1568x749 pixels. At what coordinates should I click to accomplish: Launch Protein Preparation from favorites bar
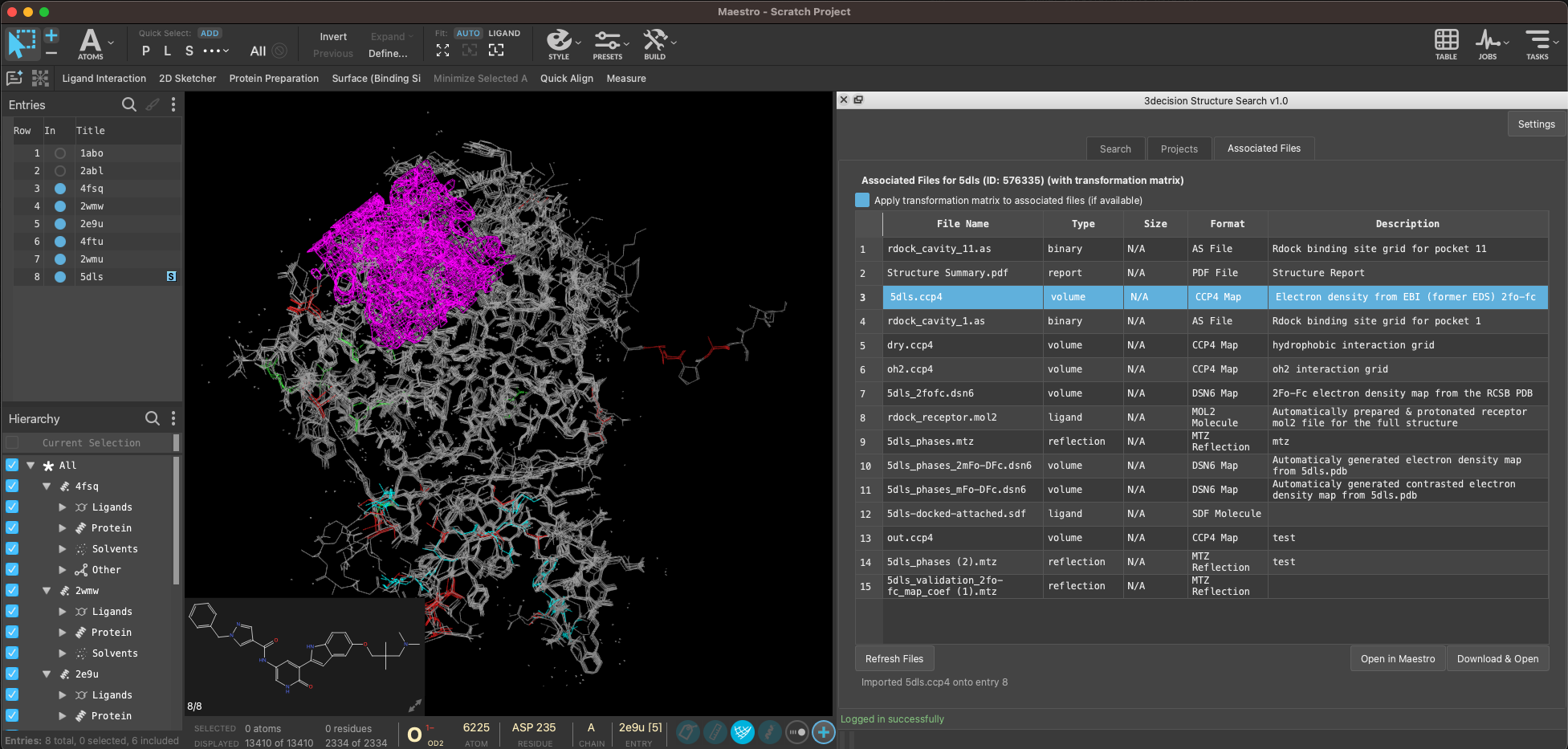tap(274, 79)
